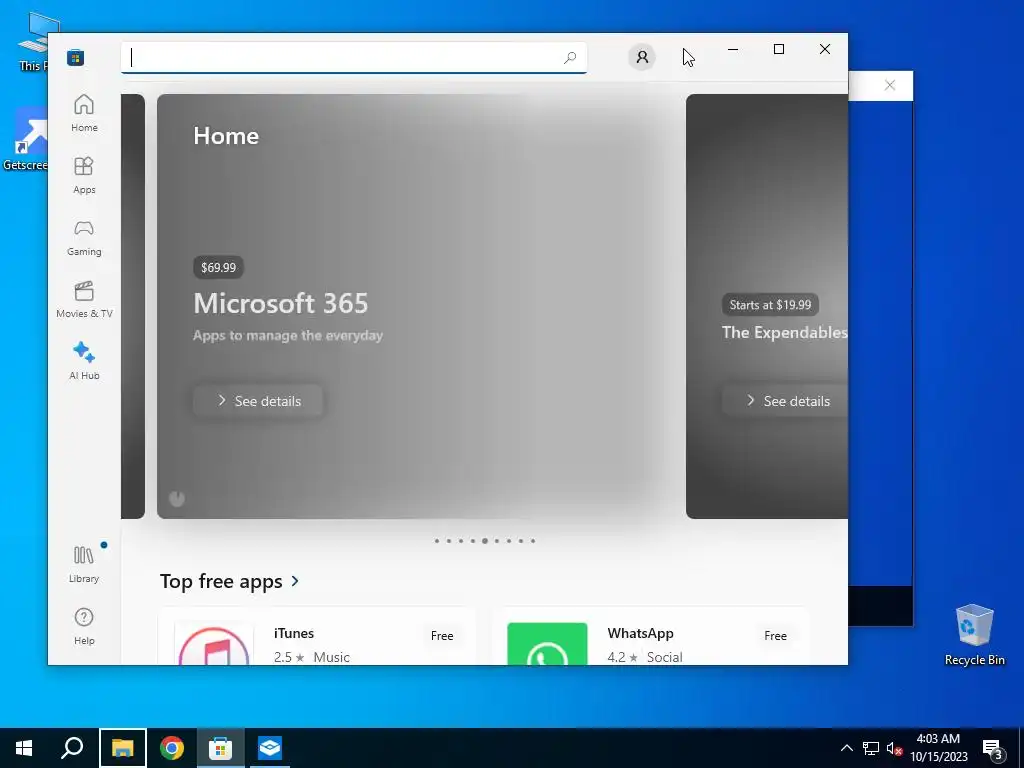Open the user profile account icon
This screenshot has width=1024, height=768.
pyautogui.click(x=642, y=57)
